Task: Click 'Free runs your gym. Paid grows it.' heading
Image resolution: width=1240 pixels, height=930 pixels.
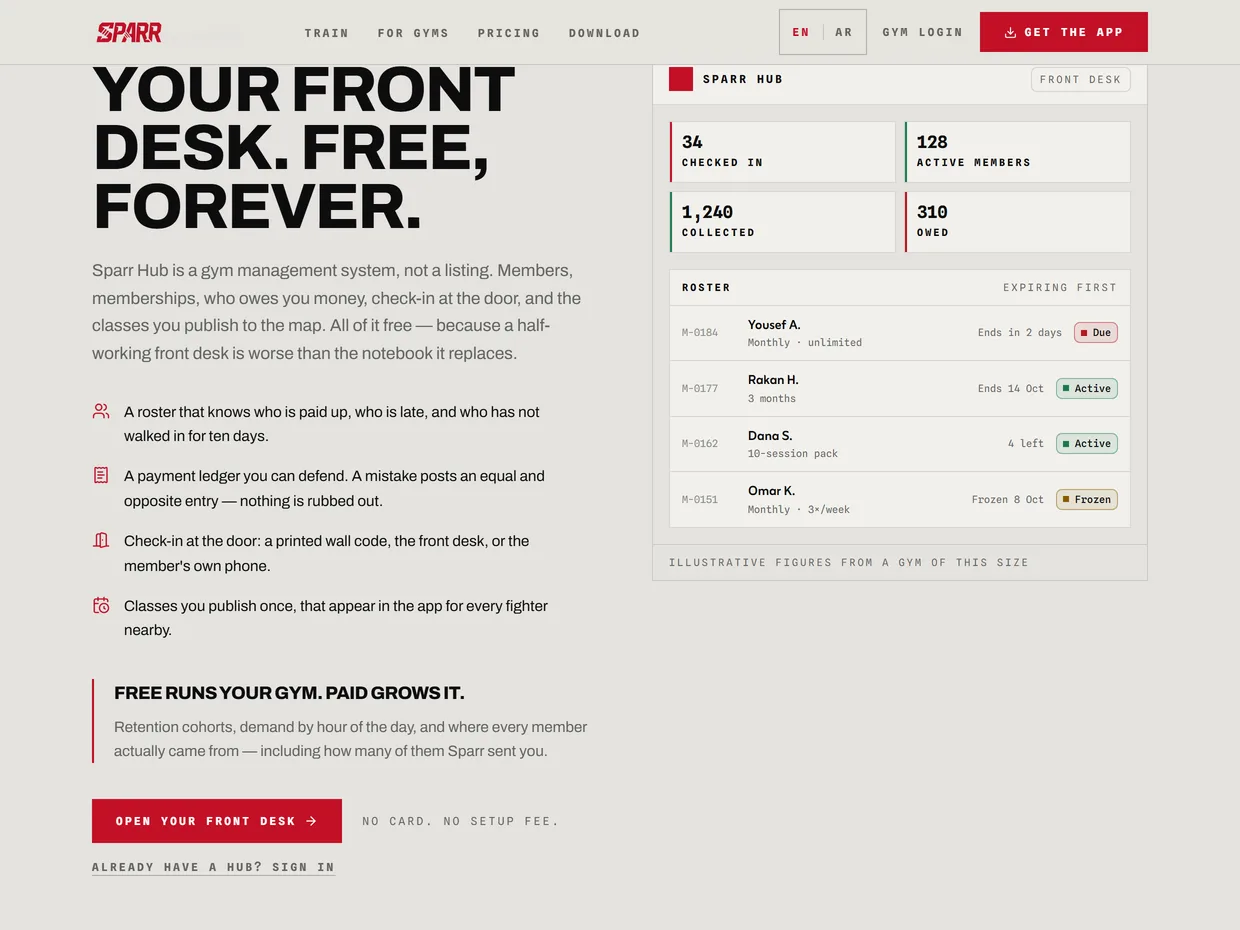Action: (289, 693)
